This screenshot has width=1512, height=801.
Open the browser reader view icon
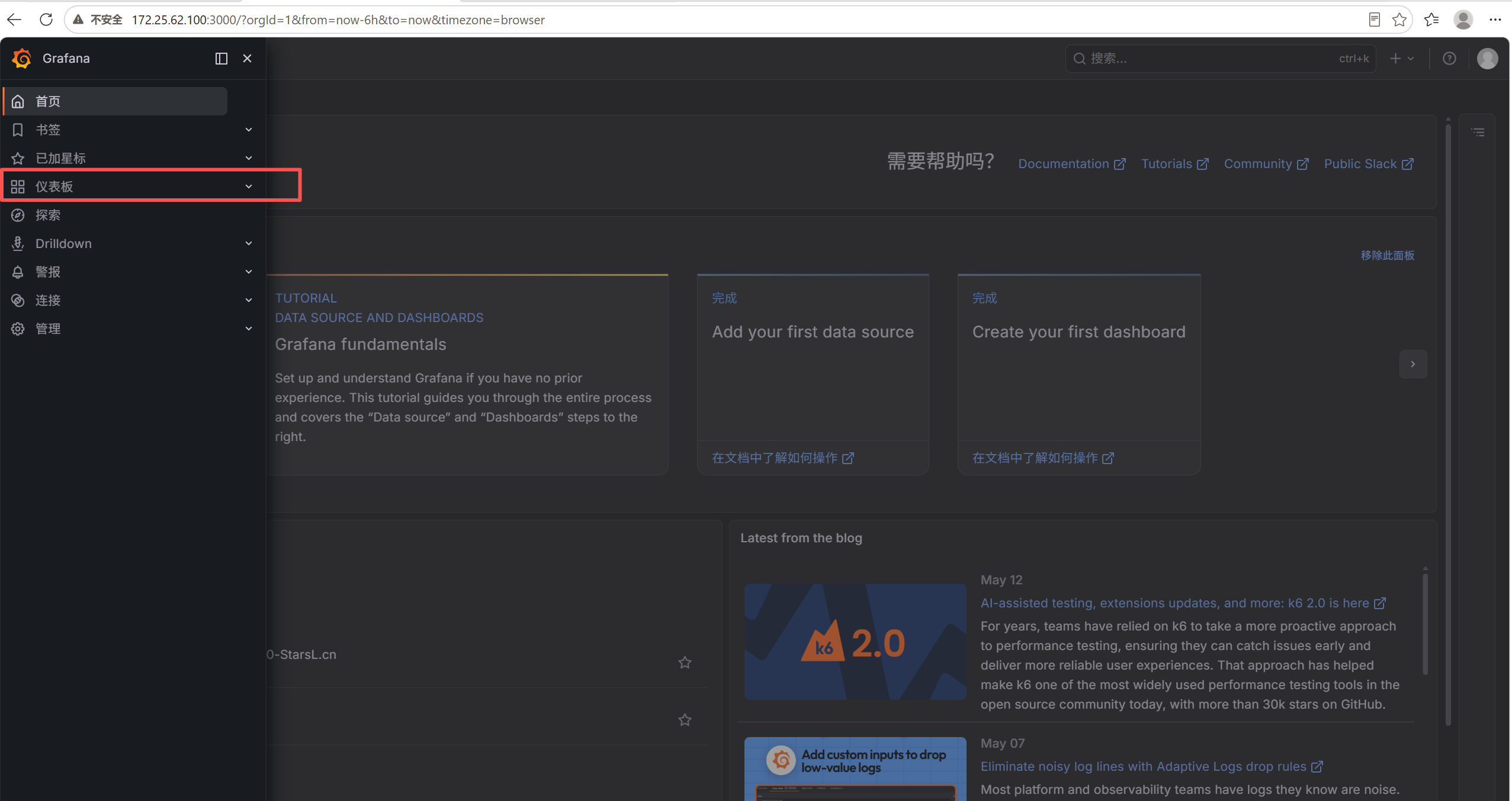(x=1374, y=20)
